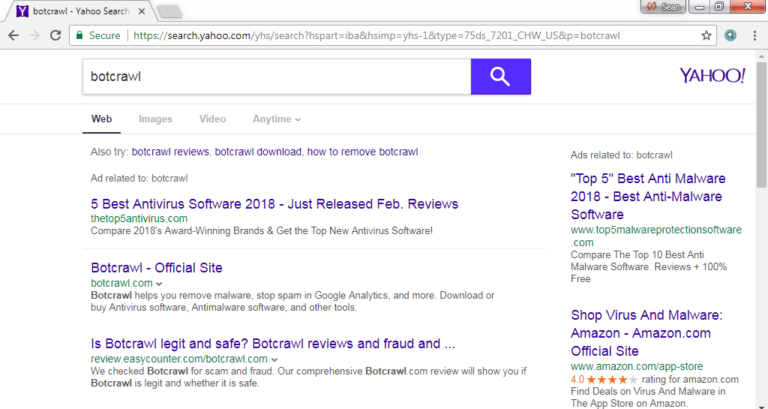Viewport: 768px width, 409px height.
Task: Try the 'botcrawl download' suggestion
Action: pos(258,152)
